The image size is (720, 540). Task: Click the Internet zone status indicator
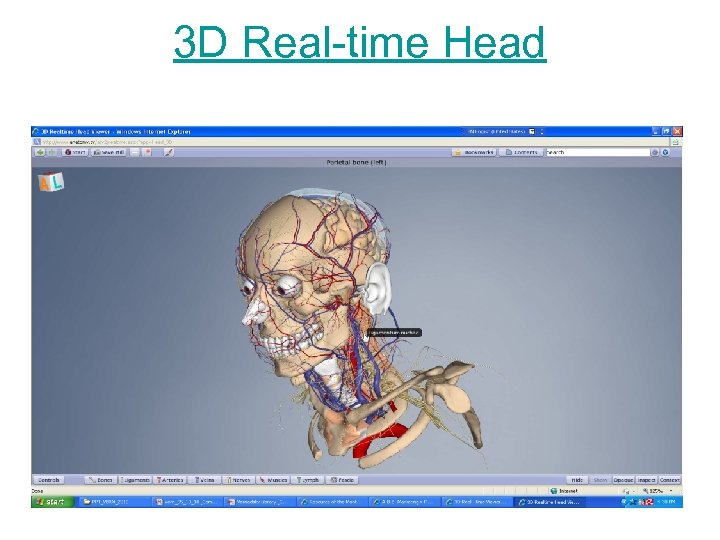click(564, 491)
